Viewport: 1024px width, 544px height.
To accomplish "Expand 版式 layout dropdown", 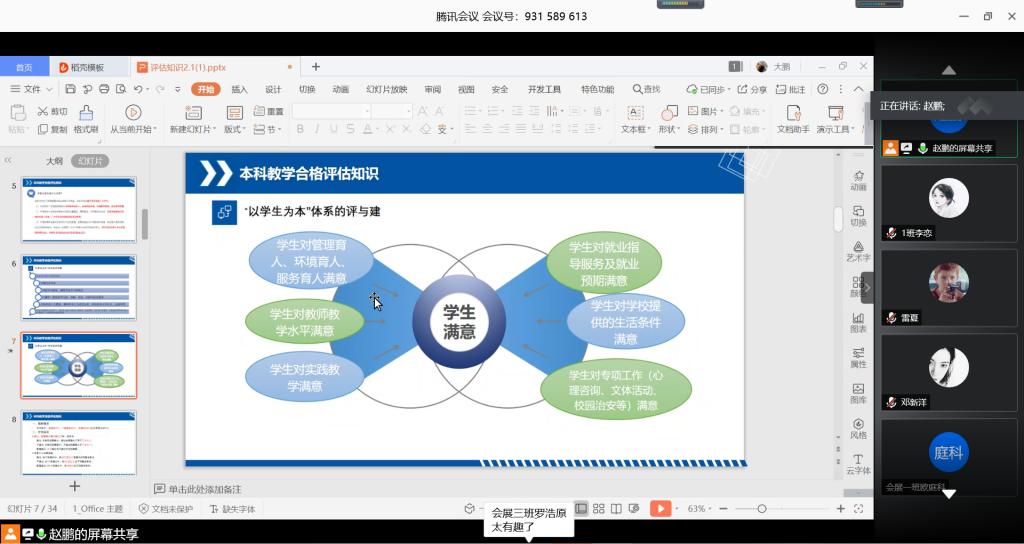I will pyautogui.click(x=244, y=130).
